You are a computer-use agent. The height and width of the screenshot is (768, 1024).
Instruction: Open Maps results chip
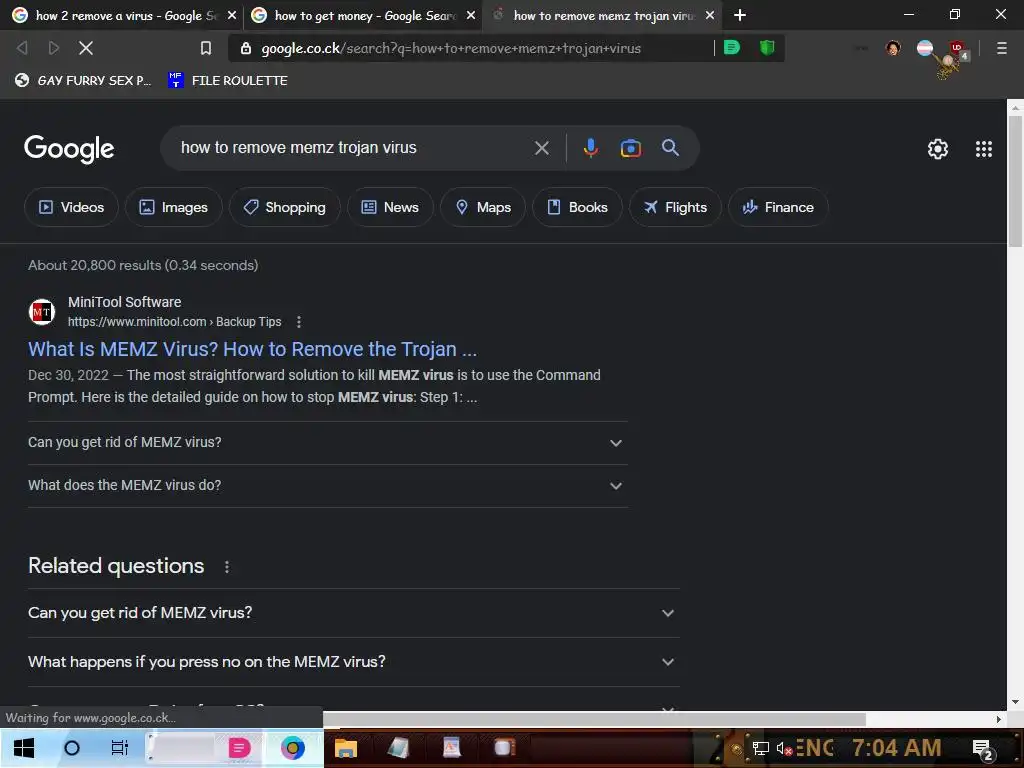pos(483,207)
